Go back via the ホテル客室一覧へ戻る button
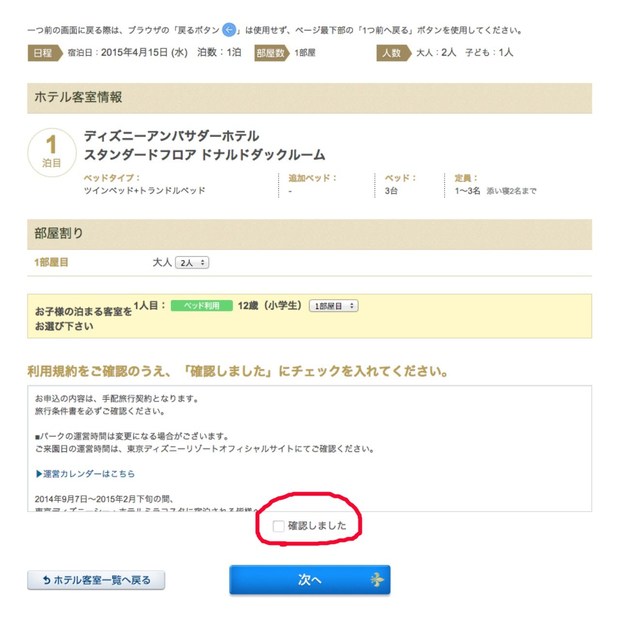Screen dimensions: 620x620 pos(97,580)
